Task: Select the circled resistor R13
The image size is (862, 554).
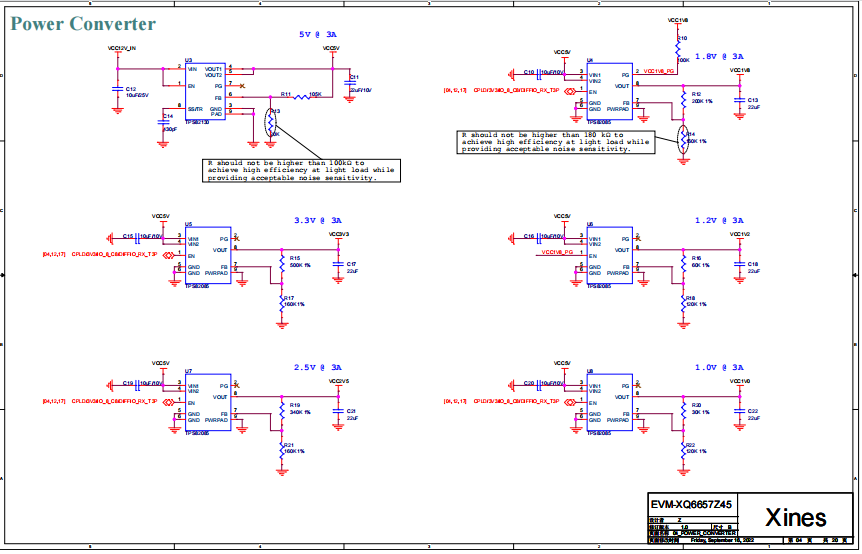Action: [x=270, y=123]
